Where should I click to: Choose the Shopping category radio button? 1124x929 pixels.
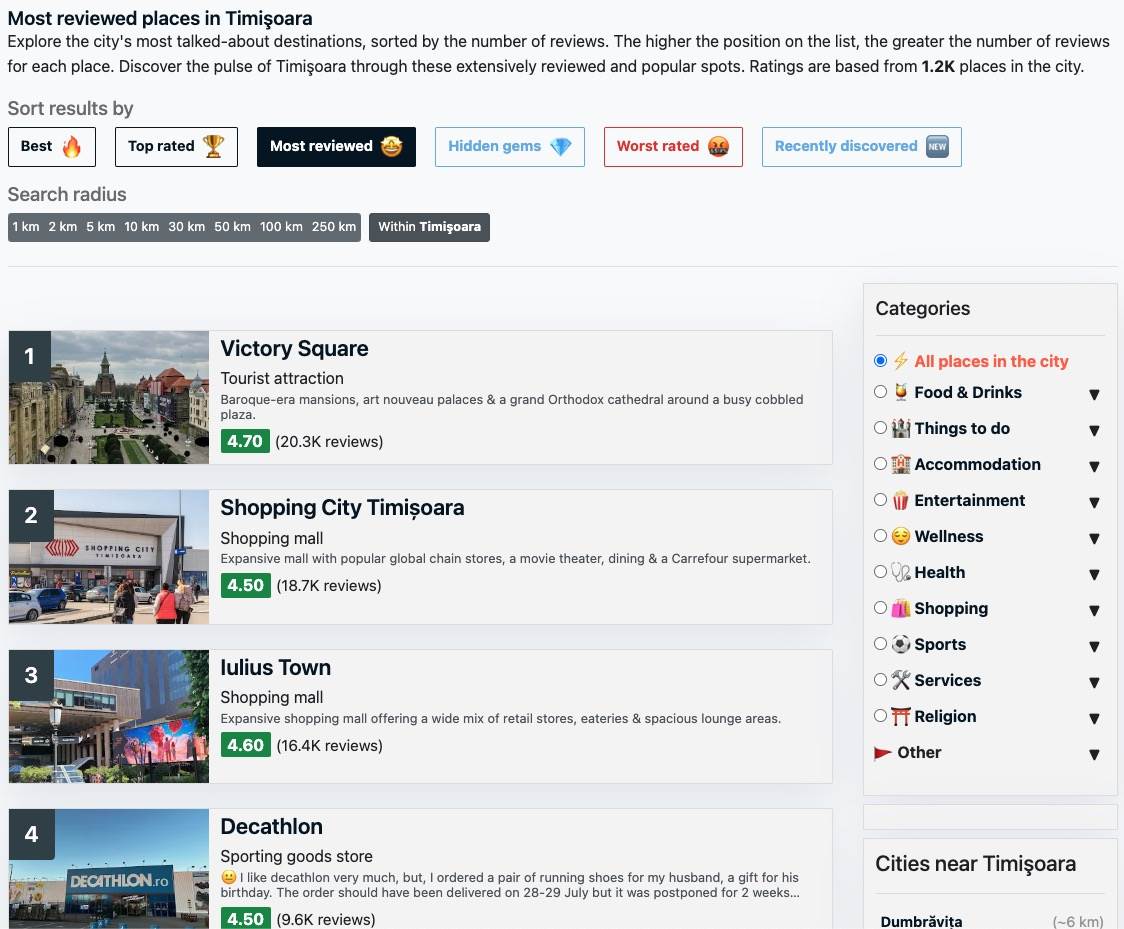click(880, 608)
